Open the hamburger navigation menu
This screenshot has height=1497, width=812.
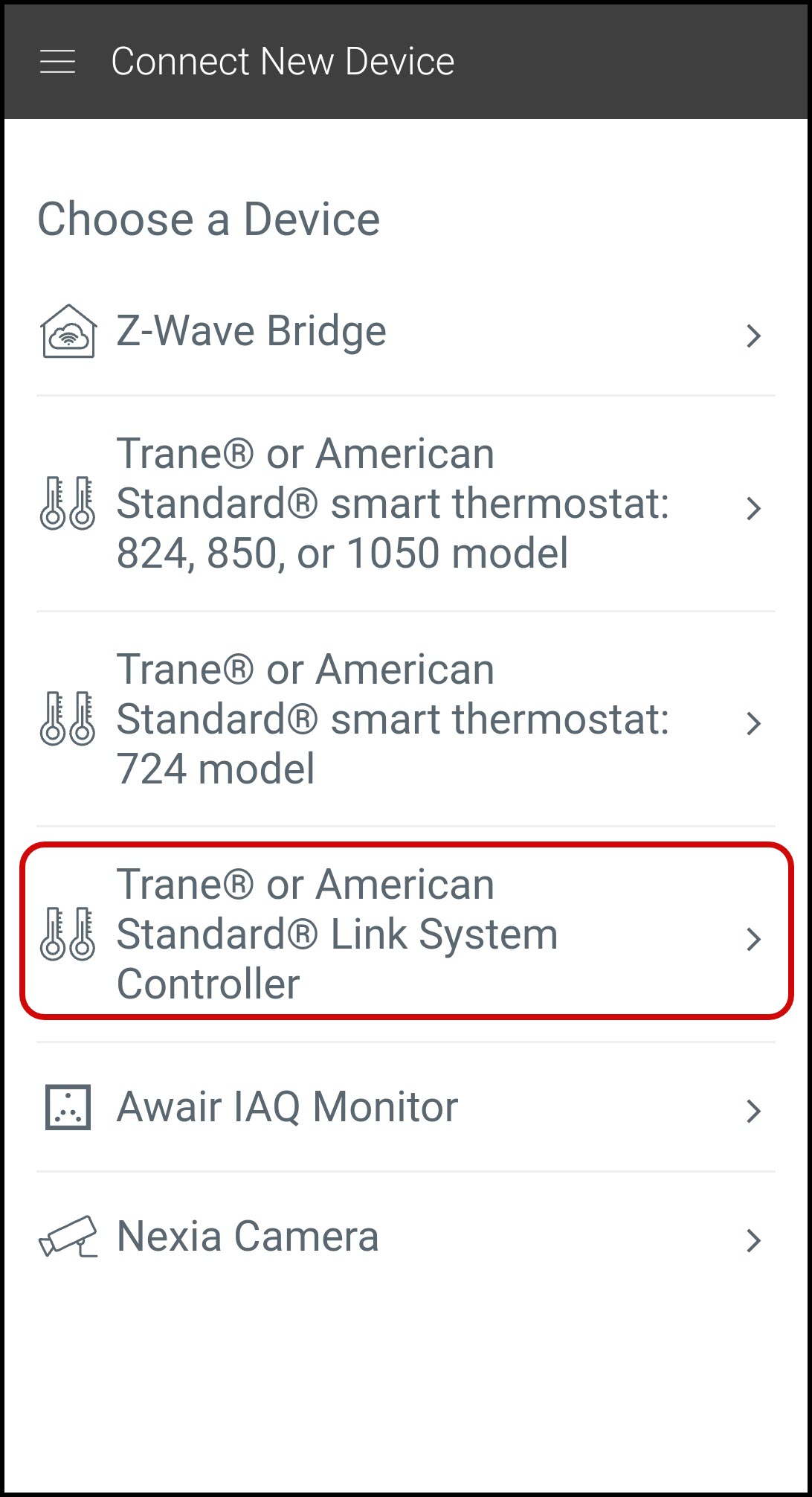[57, 62]
